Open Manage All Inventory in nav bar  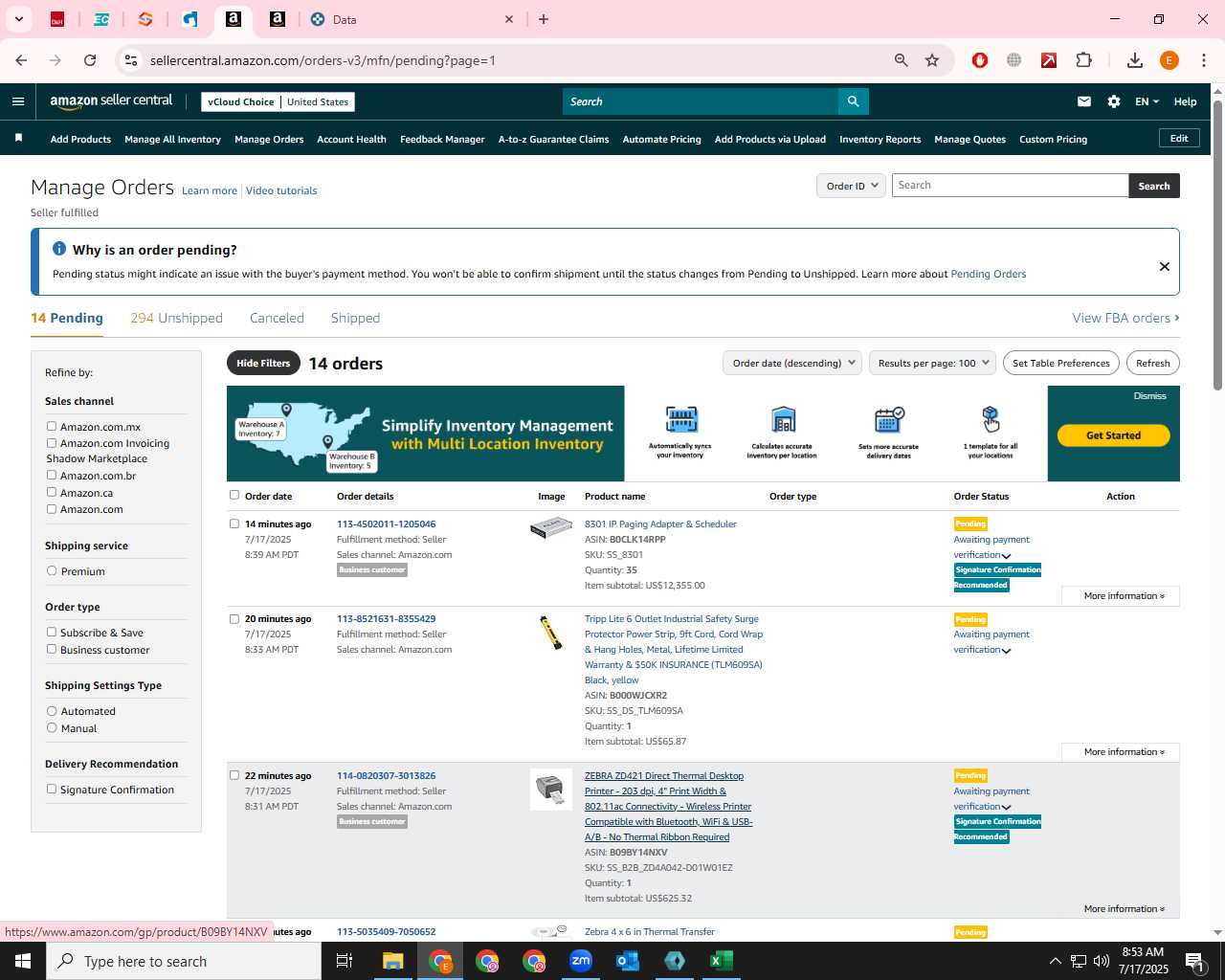pyautogui.click(x=172, y=139)
